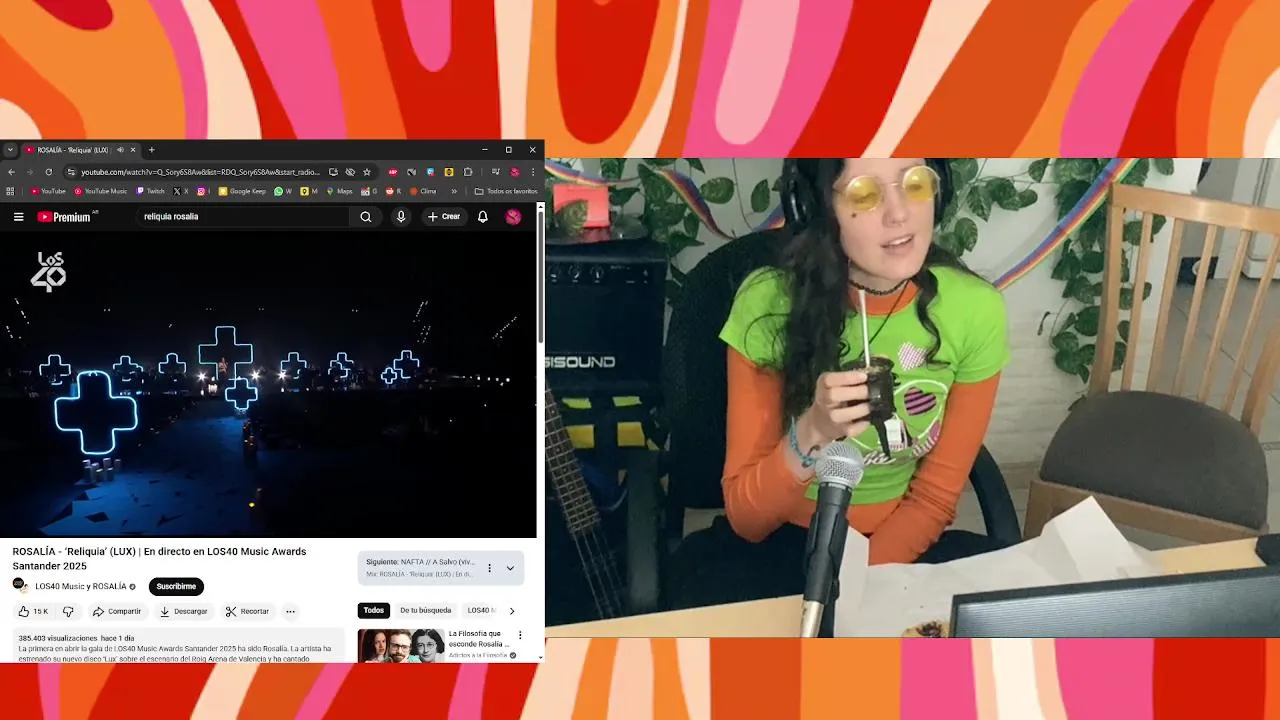
Task: Click the Rosalía video player area
Action: pyautogui.click(x=268, y=385)
